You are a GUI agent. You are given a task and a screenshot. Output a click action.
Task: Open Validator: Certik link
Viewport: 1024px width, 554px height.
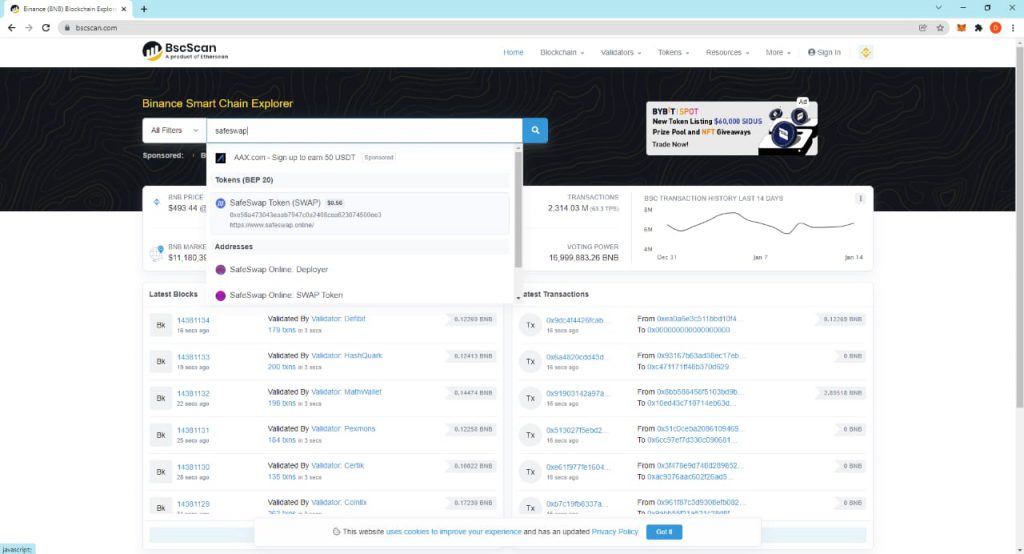338,465
